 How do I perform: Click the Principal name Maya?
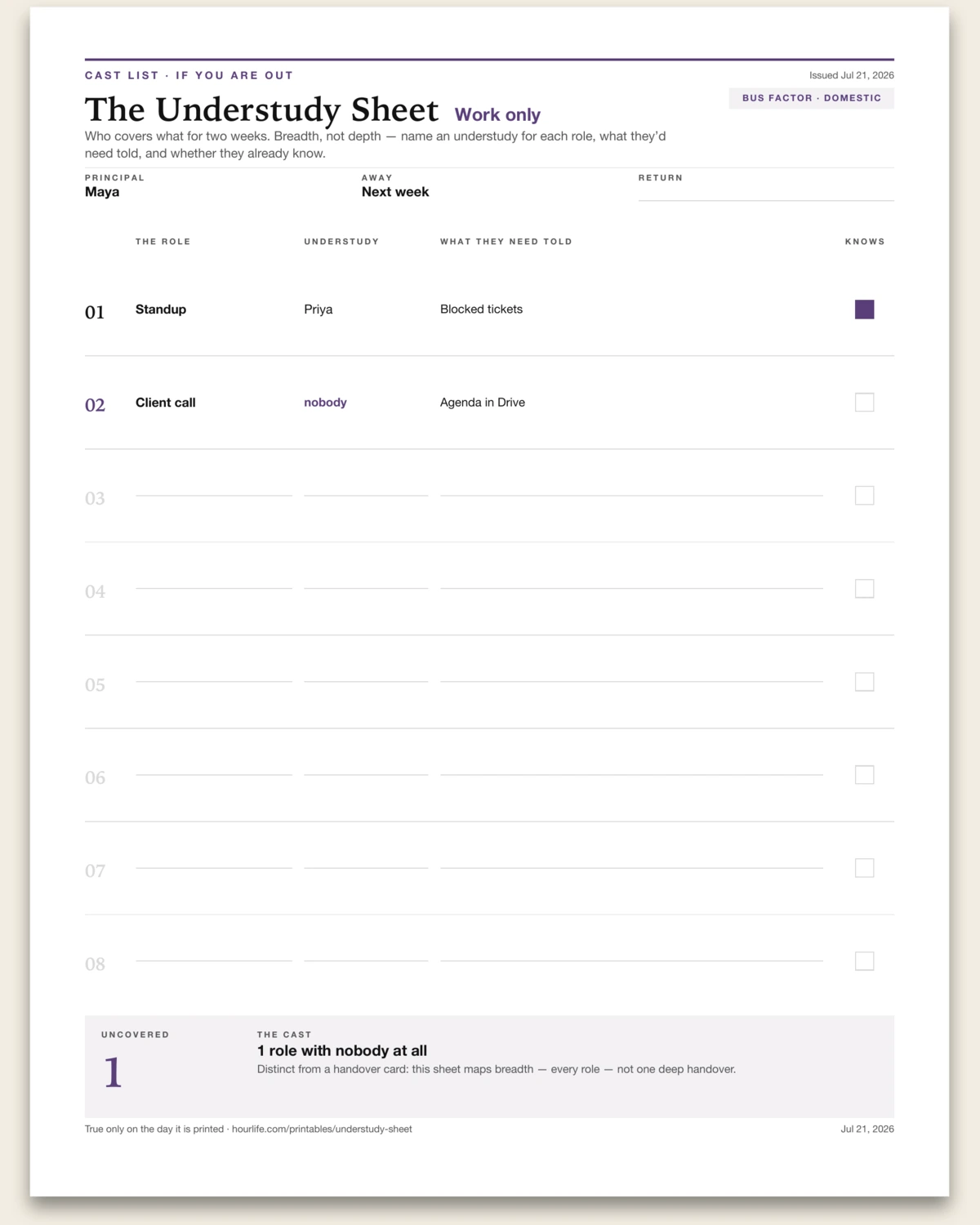[102, 192]
